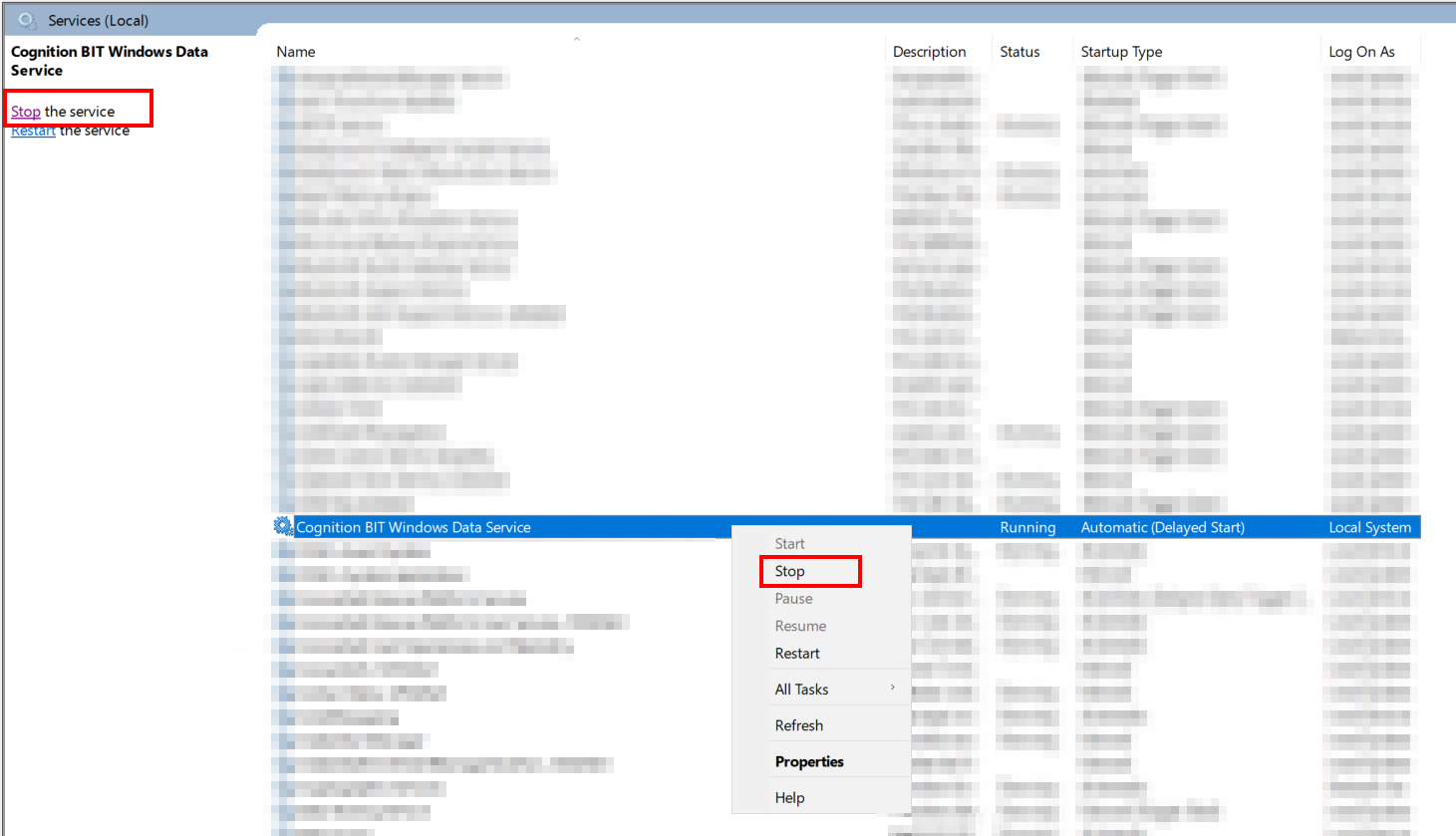Click the Restart the service link
Viewport: 1456px width, 836px height.
pyautogui.click(x=33, y=131)
